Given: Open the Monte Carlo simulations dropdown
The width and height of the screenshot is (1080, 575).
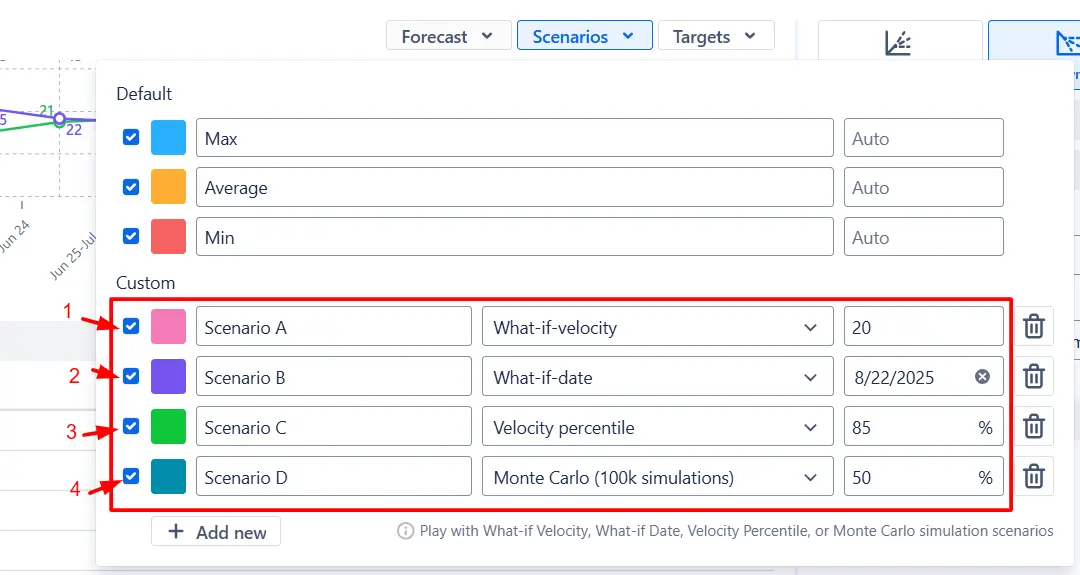Looking at the screenshot, I should coord(657,477).
